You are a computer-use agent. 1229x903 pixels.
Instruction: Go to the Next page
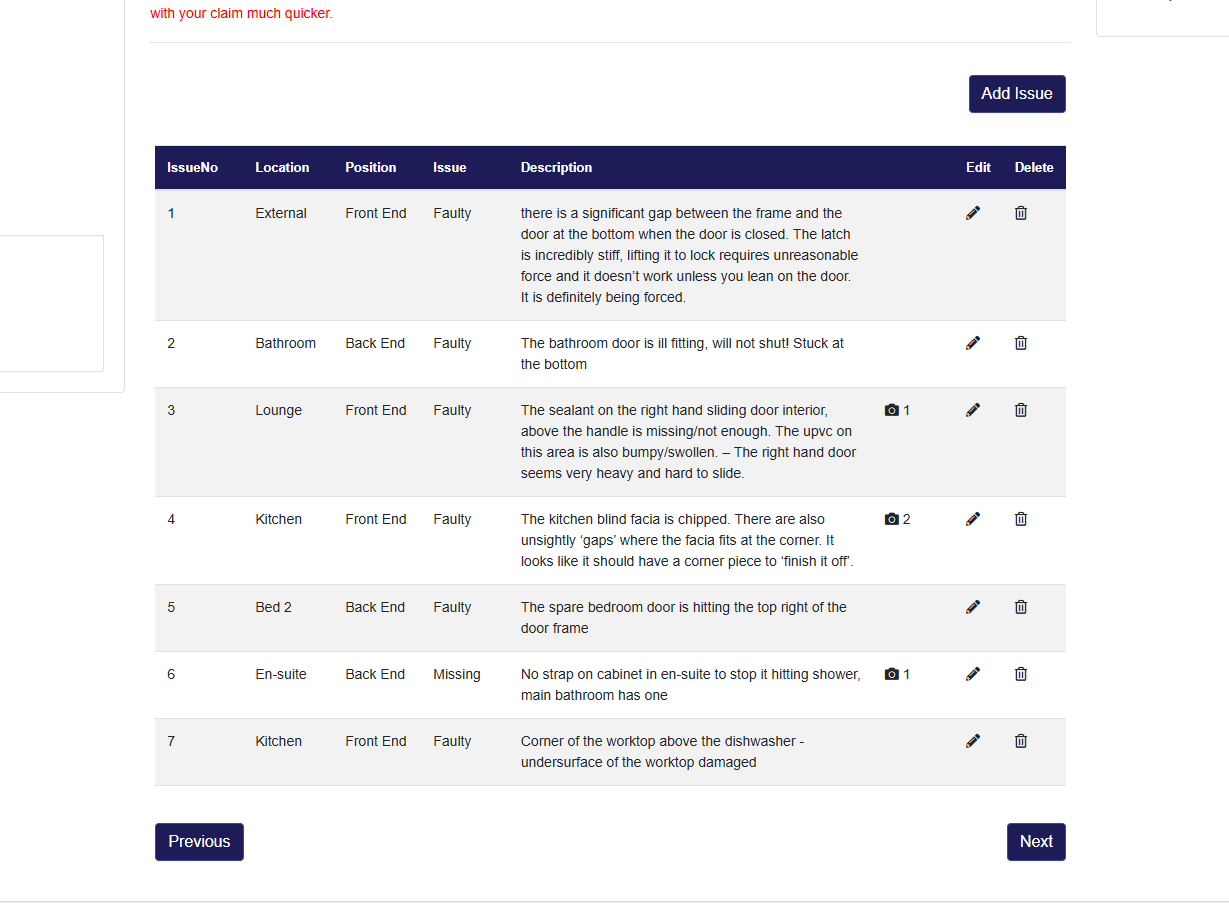(1035, 842)
